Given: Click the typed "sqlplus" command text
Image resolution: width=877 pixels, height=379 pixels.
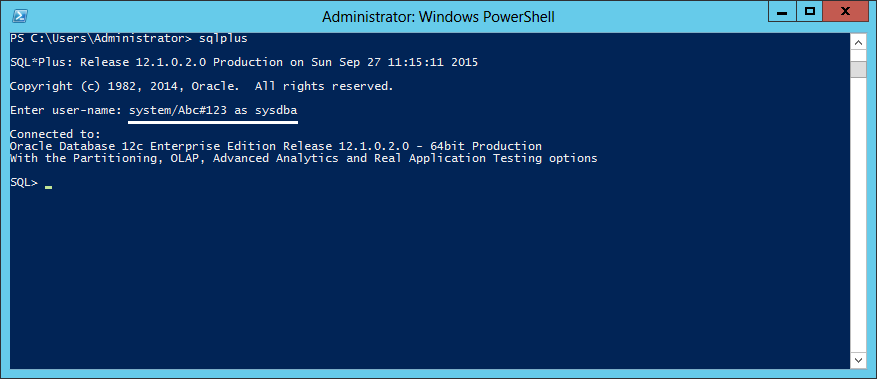Looking at the screenshot, I should (223, 39).
